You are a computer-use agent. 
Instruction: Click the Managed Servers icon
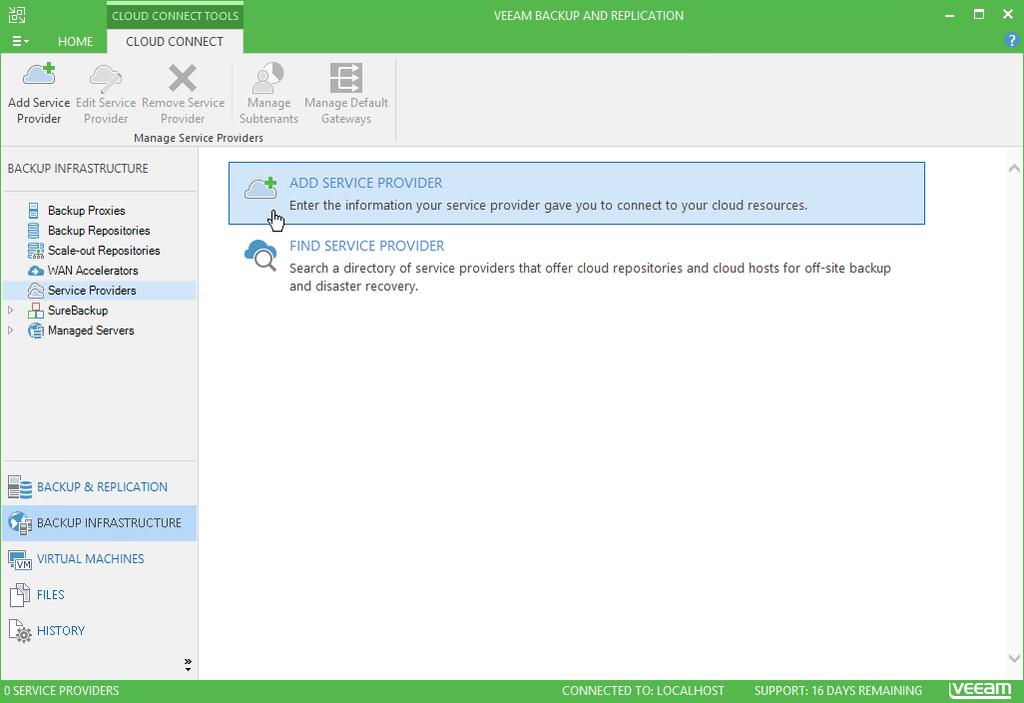pos(35,331)
